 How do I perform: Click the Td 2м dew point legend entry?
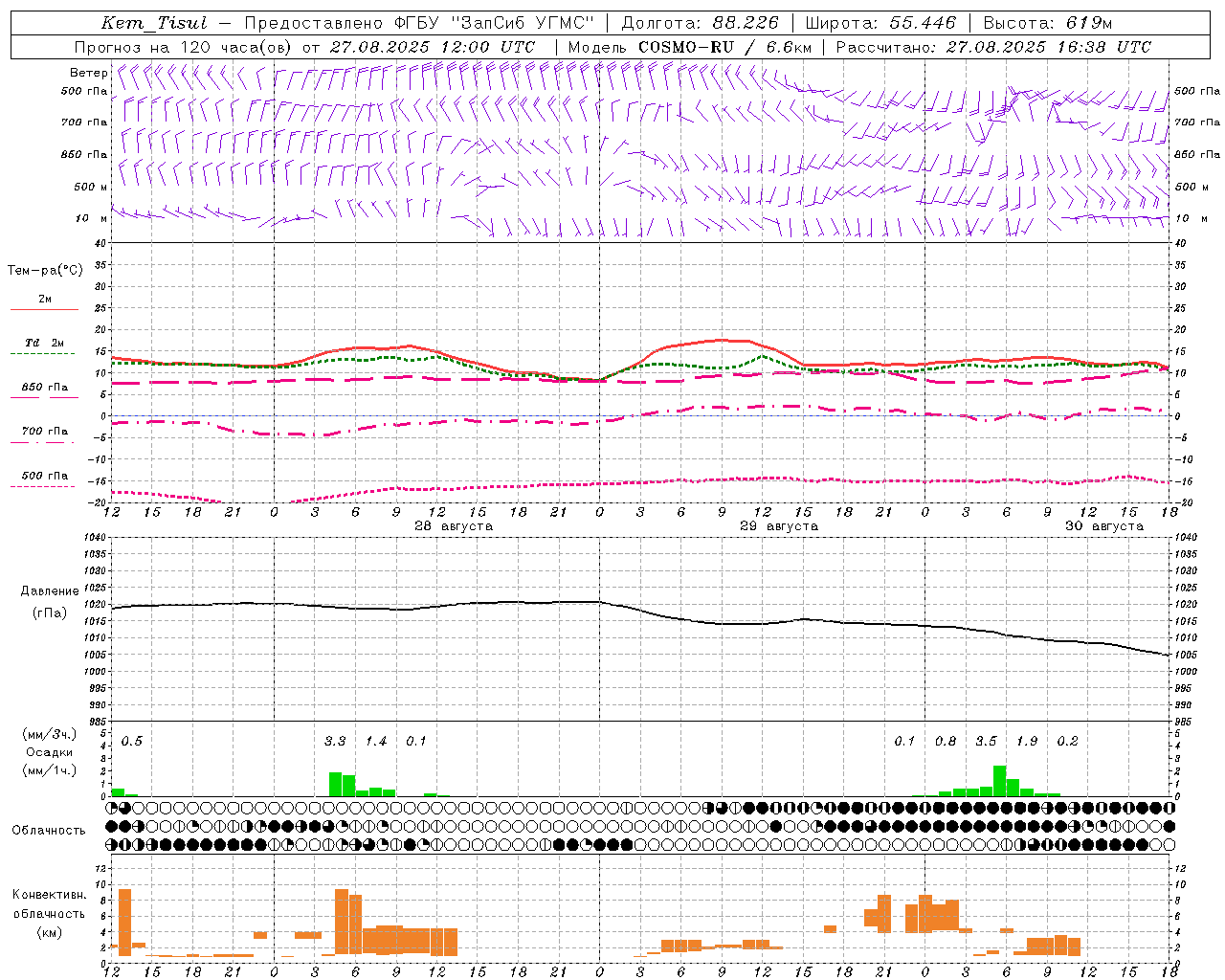coord(45,343)
